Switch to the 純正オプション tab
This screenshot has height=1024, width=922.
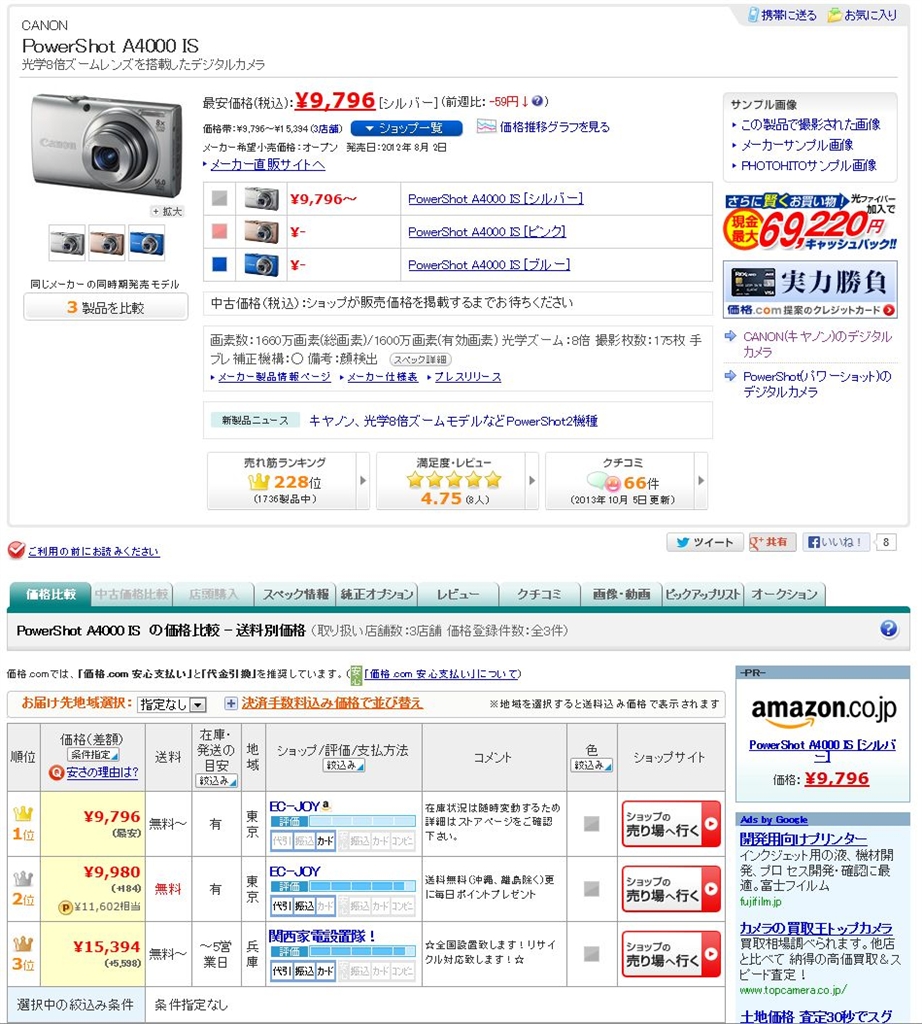[x=377, y=594]
